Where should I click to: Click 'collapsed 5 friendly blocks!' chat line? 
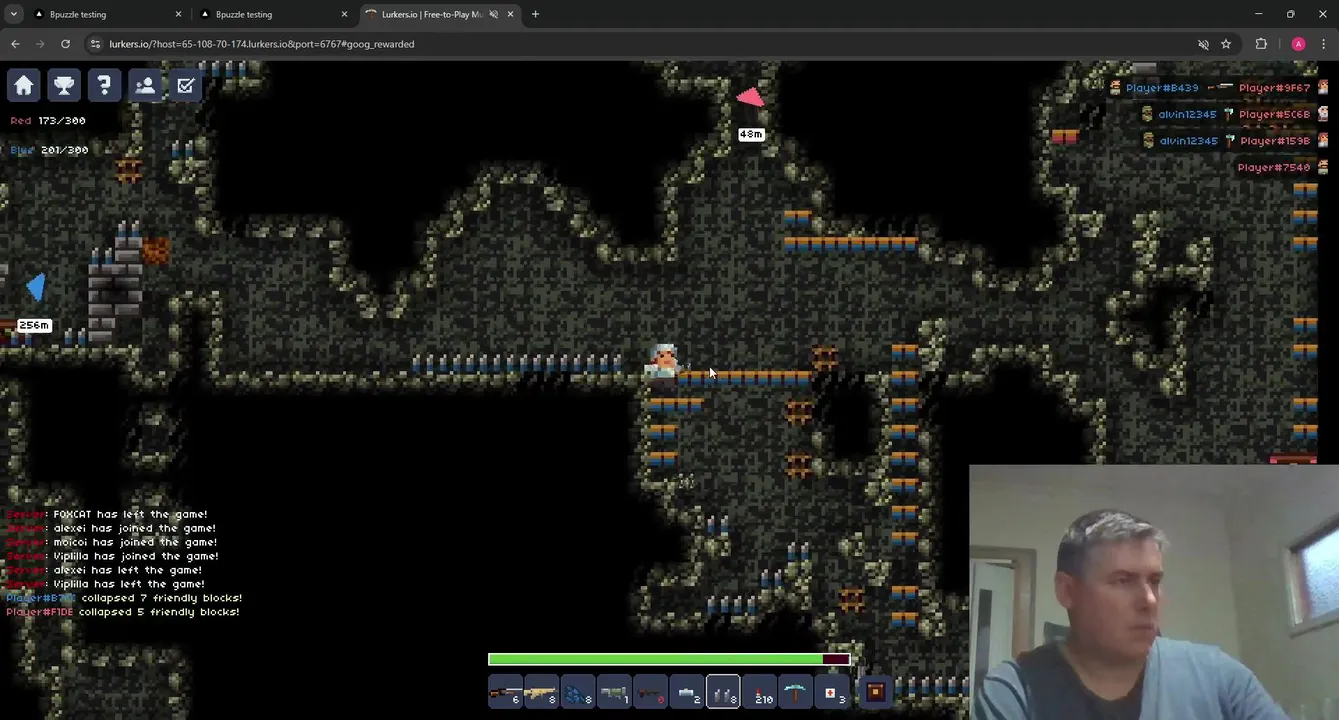(x=159, y=612)
